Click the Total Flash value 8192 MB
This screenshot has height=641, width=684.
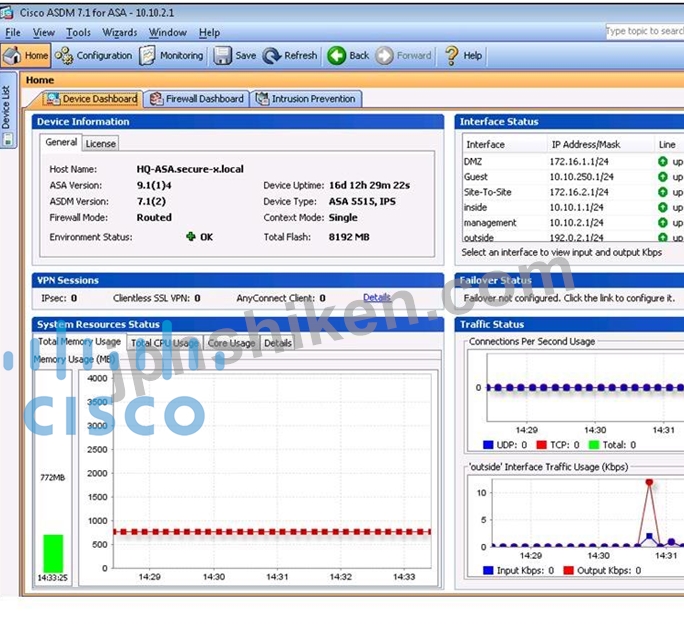pos(349,237)
